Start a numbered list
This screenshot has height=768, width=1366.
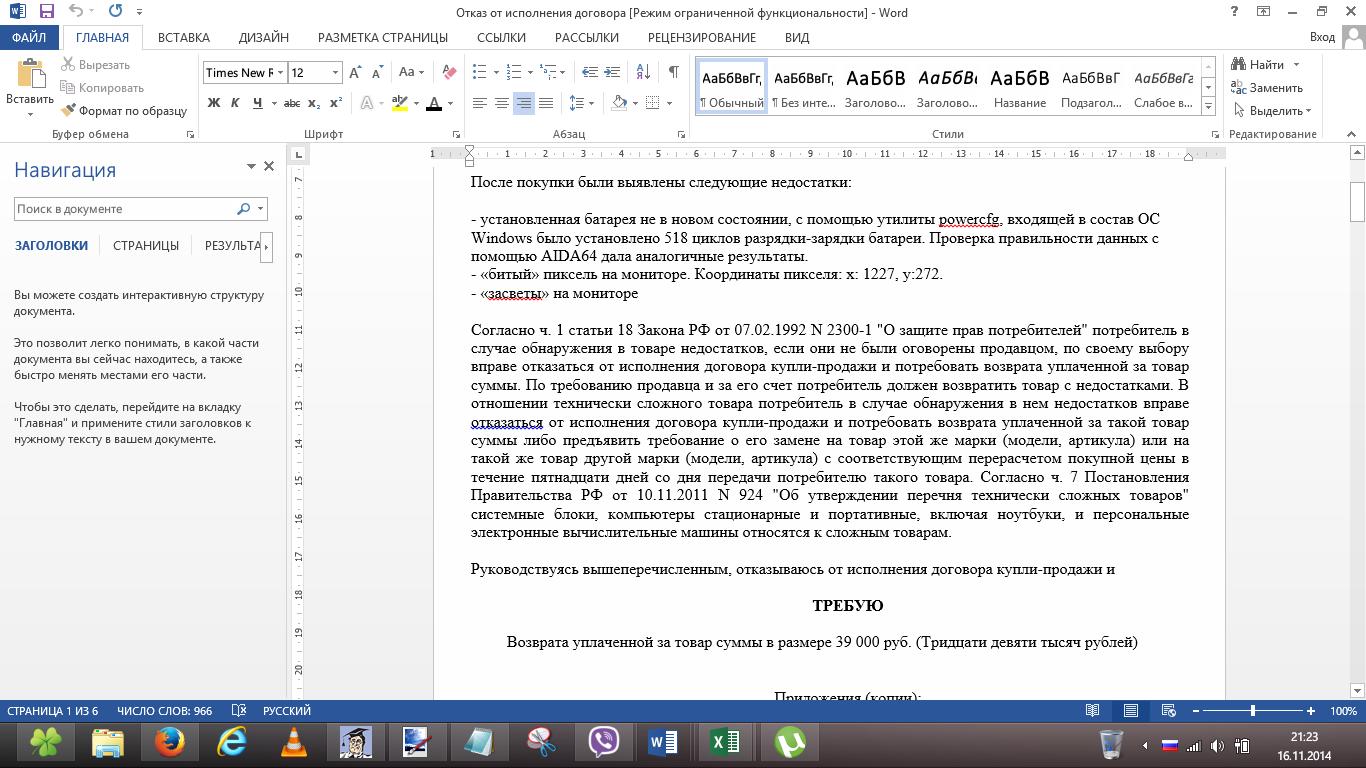[514, 72]
